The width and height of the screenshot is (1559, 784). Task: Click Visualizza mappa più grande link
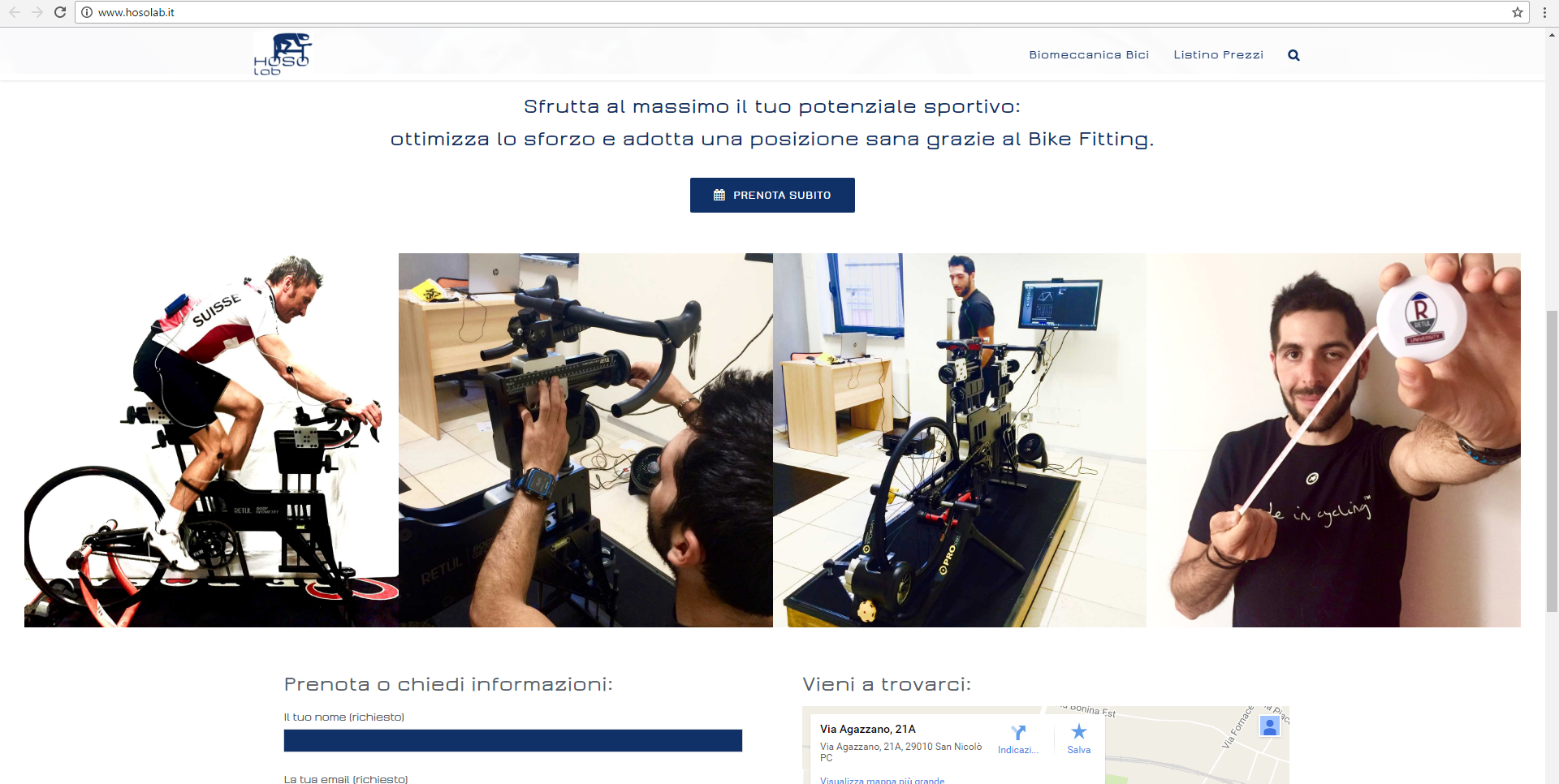click(x=882, y=780)
